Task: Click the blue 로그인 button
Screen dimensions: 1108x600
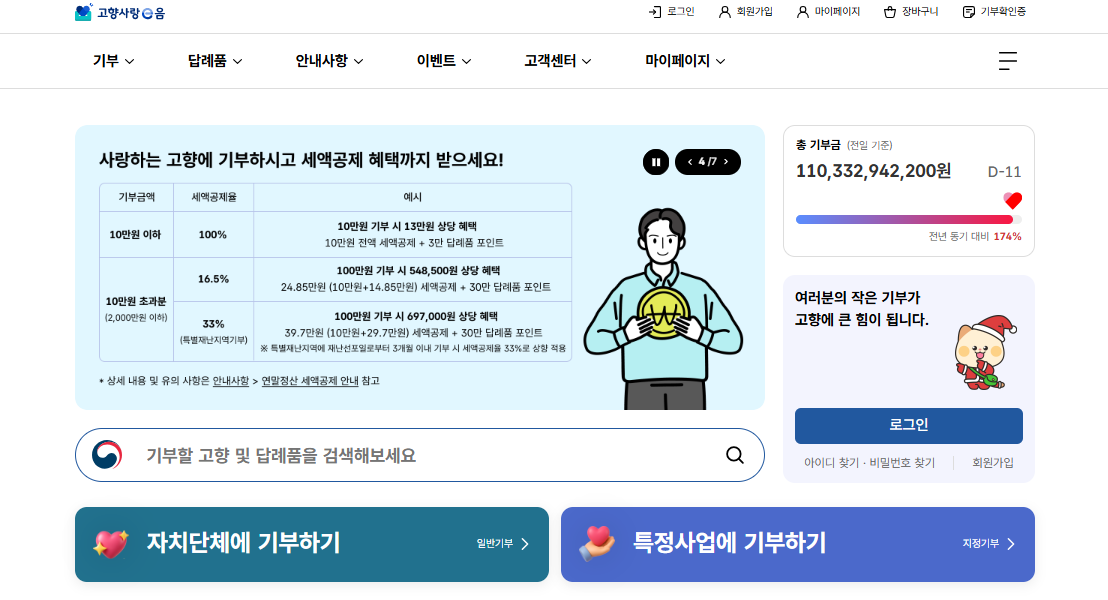Action: pyautogui.click(x=909, y=425)
